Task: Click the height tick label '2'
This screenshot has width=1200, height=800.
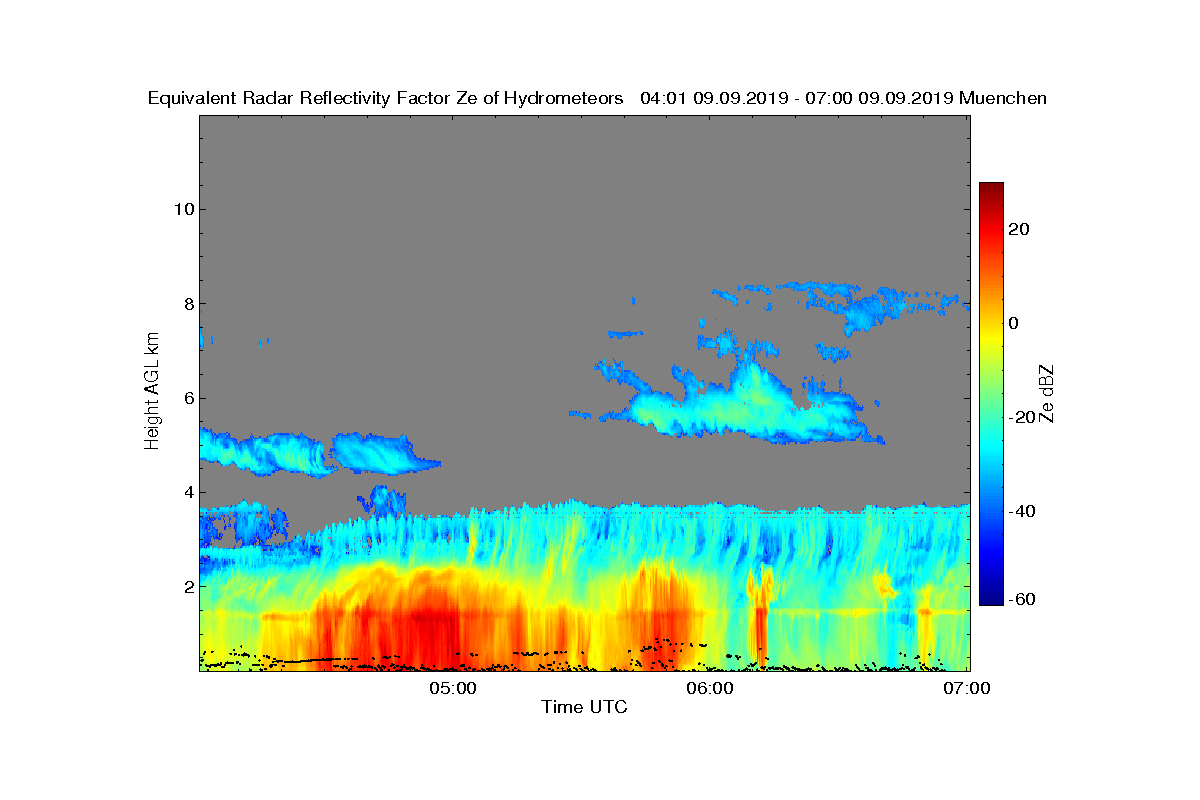Action: [187, 586]
